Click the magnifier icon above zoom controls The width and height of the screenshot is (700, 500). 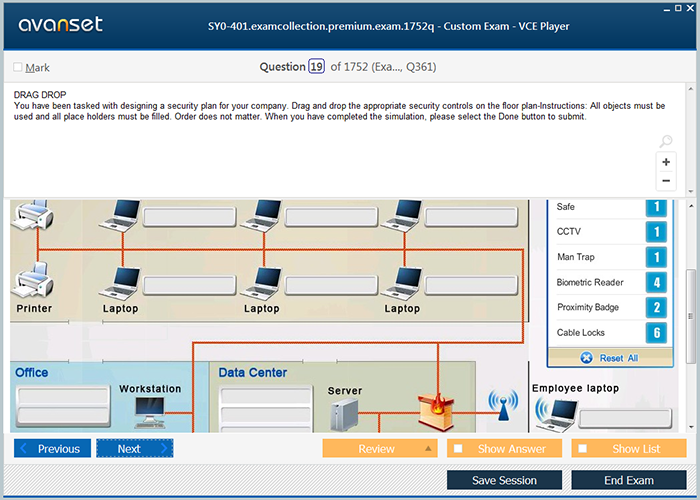[x=666, y=141]
